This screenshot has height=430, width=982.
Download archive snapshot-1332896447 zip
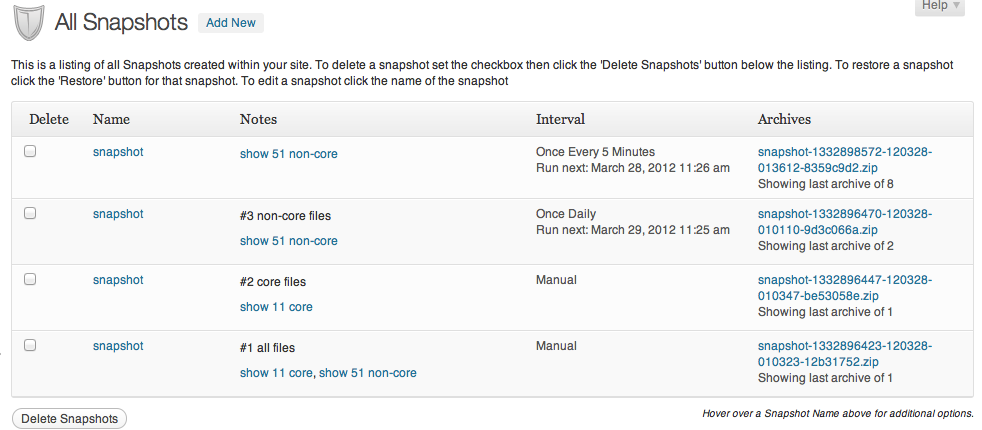coord(845,287)
